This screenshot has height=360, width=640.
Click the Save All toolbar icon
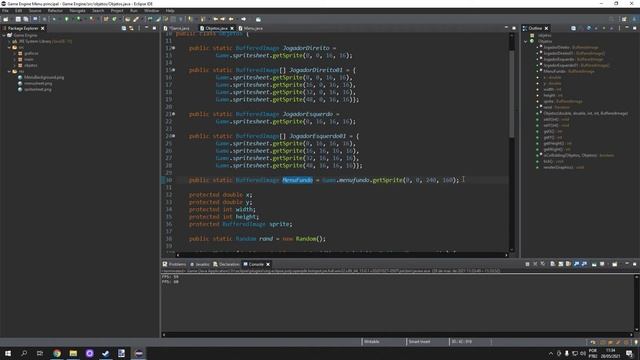(x=26, y=19)
